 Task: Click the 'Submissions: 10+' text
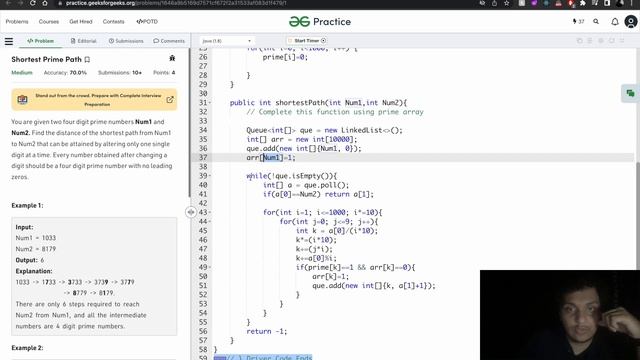click(120, 73)
